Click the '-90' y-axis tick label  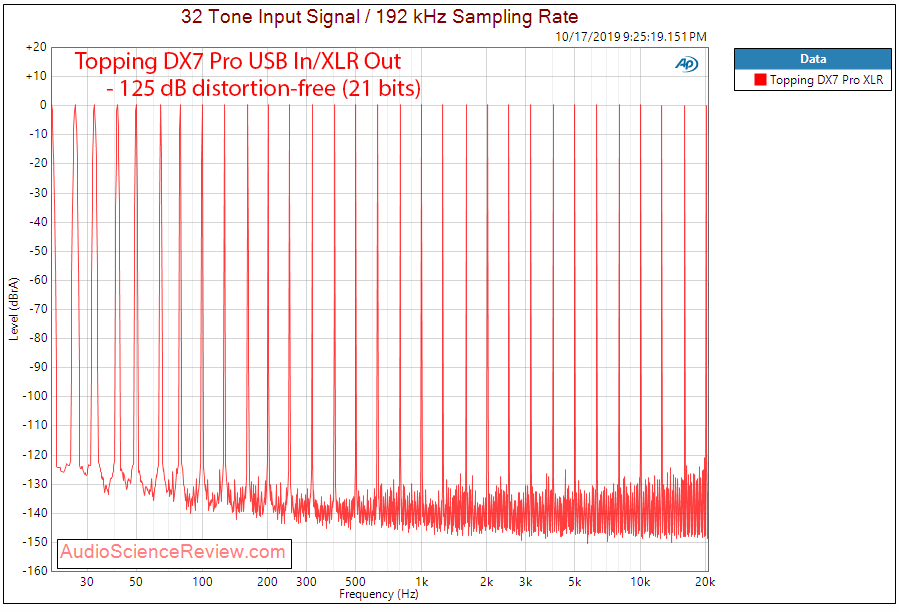(x=37, y=367)
